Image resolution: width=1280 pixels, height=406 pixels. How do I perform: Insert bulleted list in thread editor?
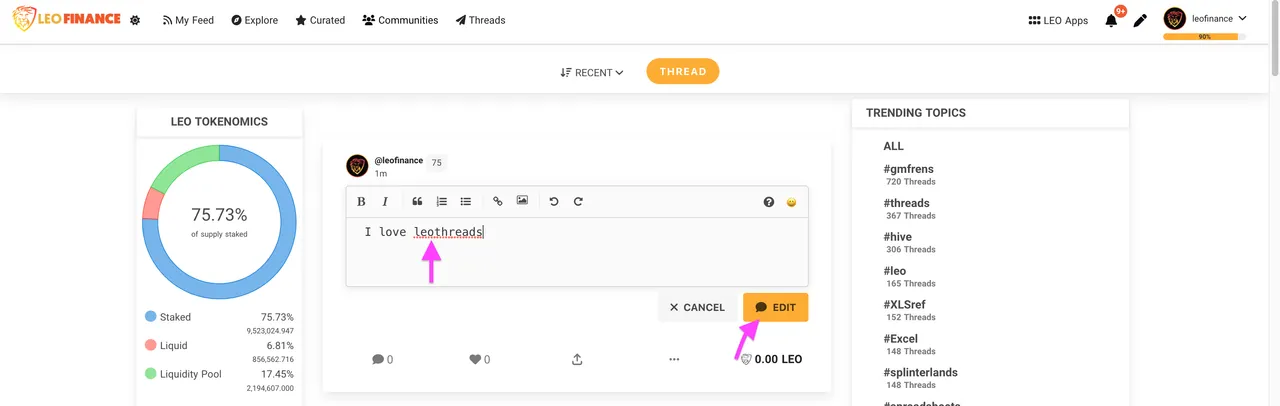click(x=465, y=201)
